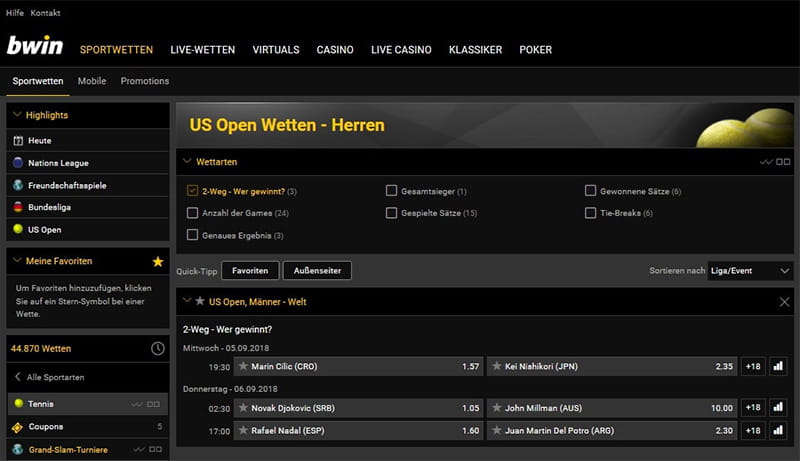Open statistics chart for Djokovic vs Millman
The width and height of the screenshot is (800, 461).
[x=778, y=407]
